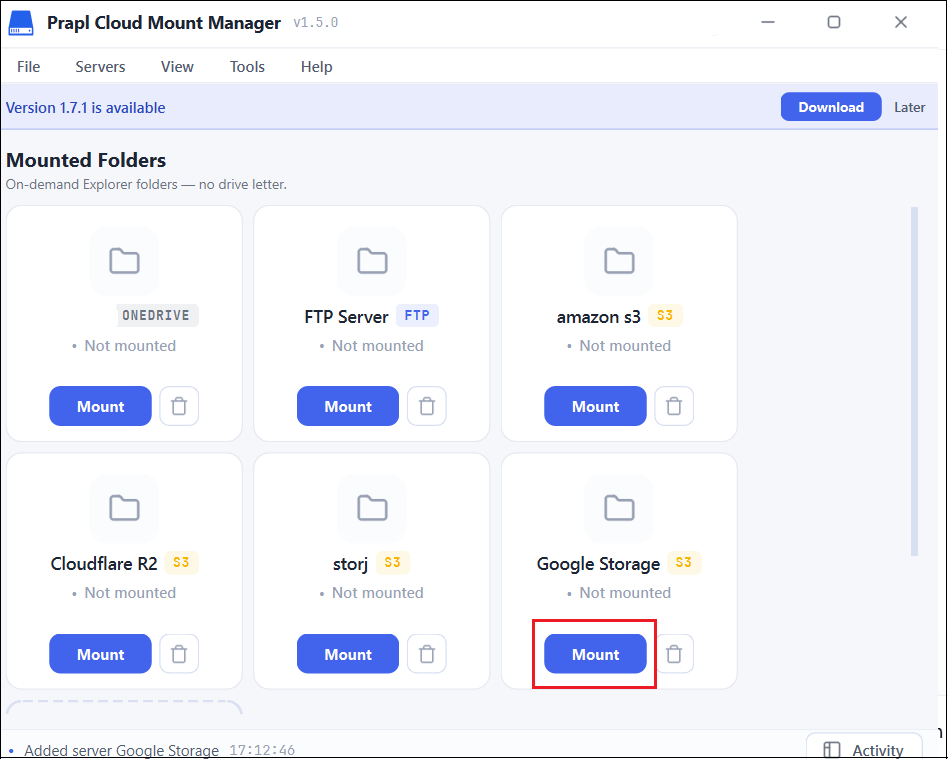
Task: Click the S3 badge beside storj
Action: point(392,562)
